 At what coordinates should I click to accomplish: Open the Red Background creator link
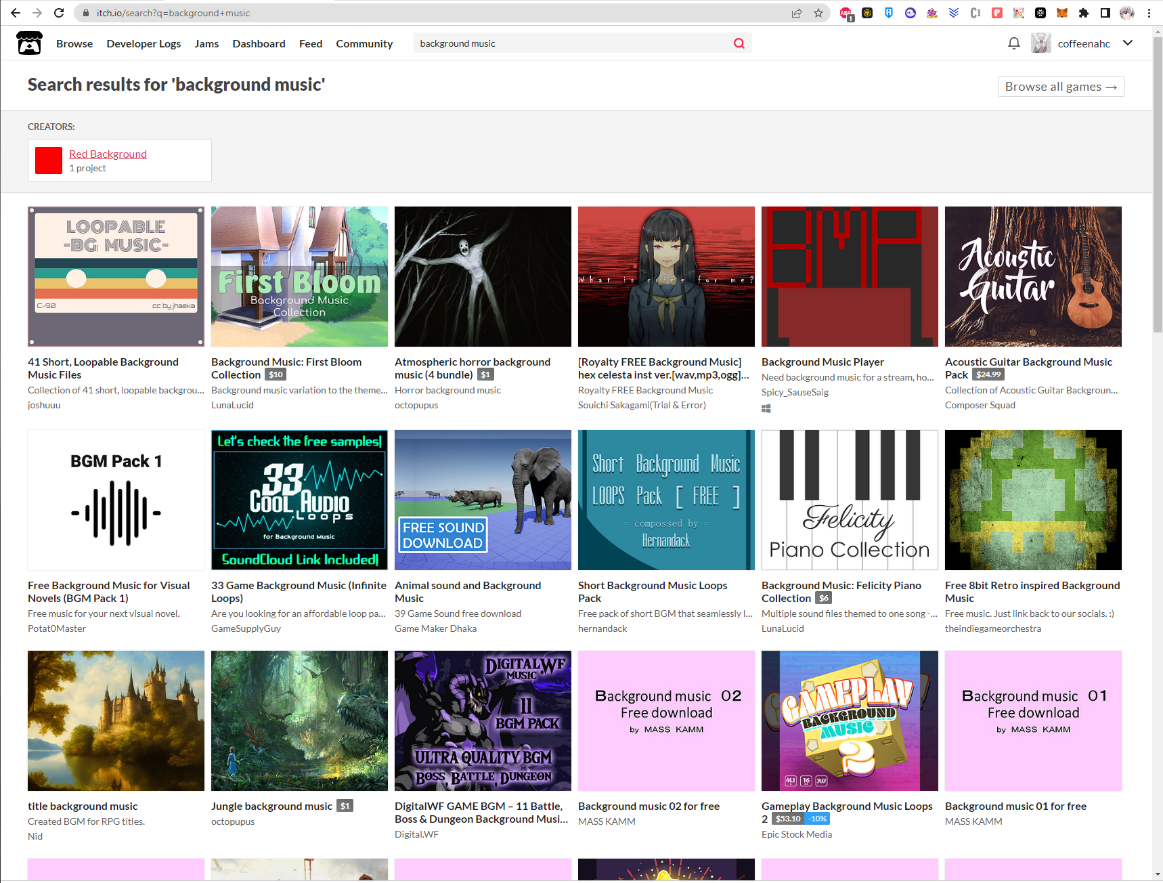[108, 154]
